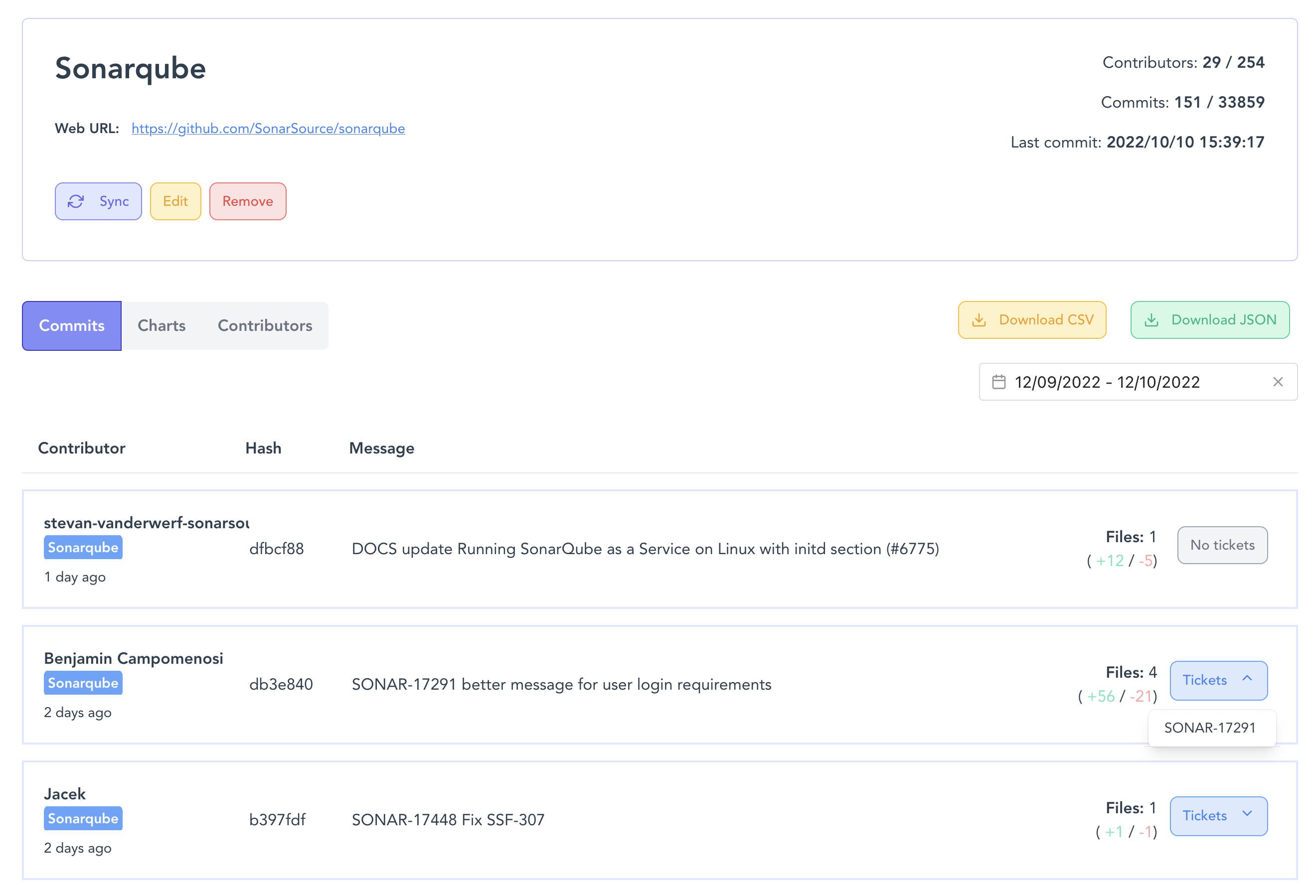The image size is (1316, 896).
Task: Expand Tickets dropdown for commit b397fdf
Action: [x=1219, y=816]
